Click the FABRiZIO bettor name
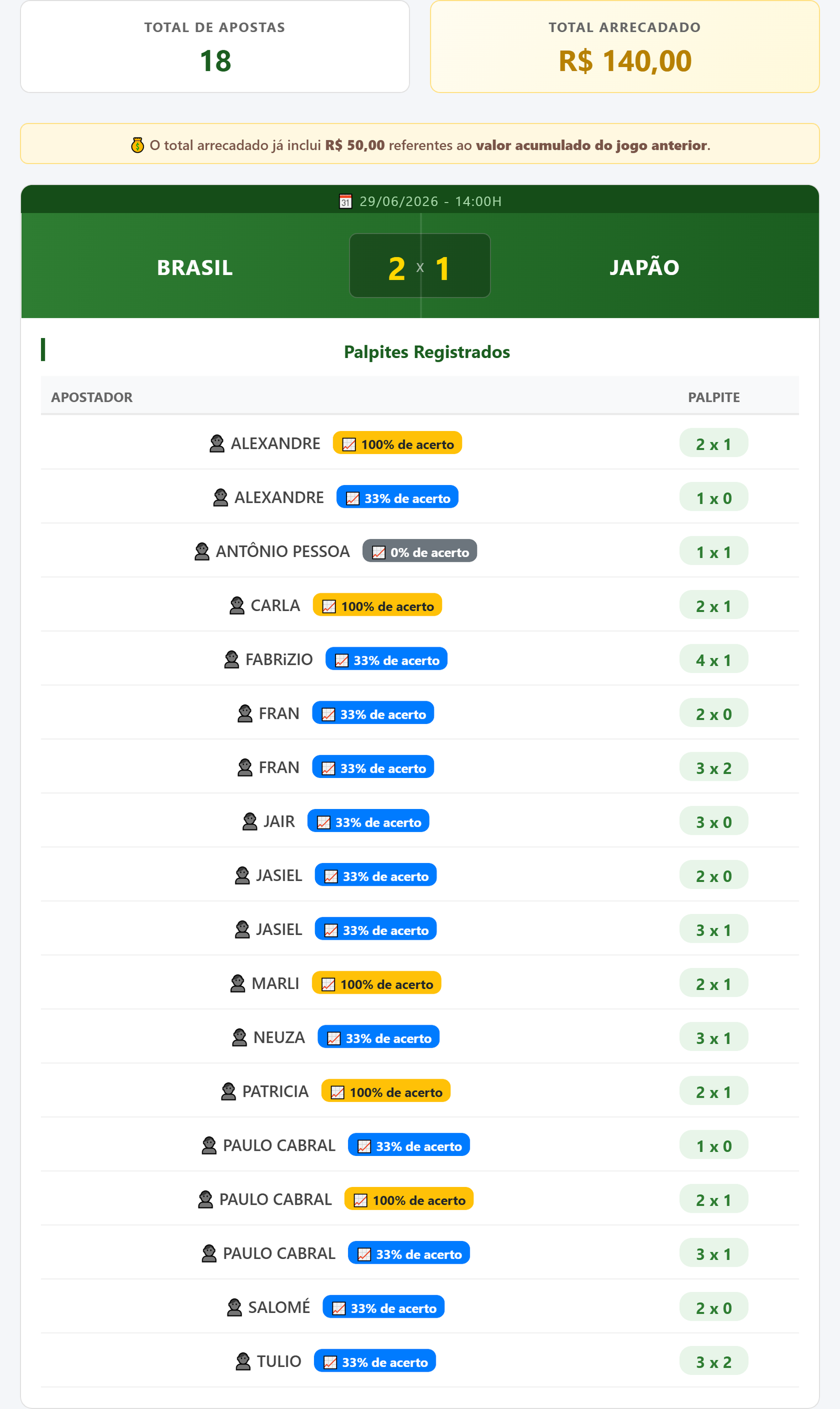The image size is (840, 1409). pos(279,660)
